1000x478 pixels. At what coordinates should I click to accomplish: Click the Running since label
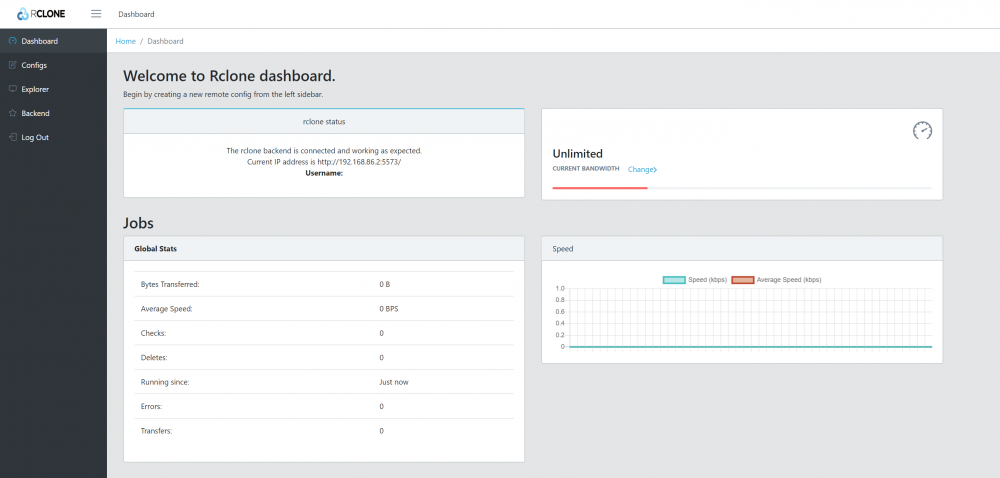tap(165, 382)
